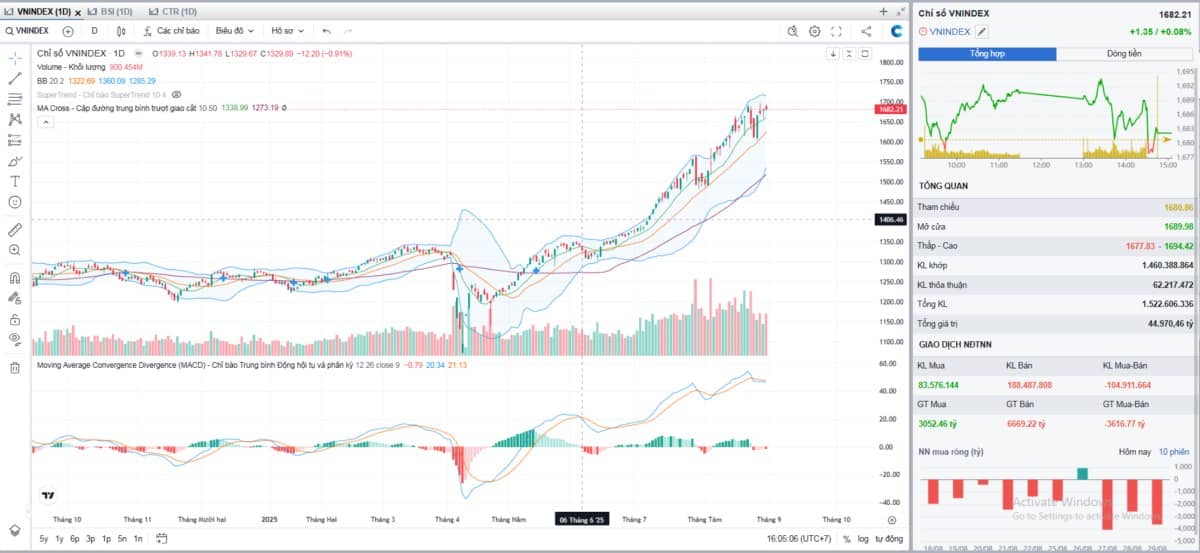The height and width of the screenshot is (553, 1200).
Task: Open the D timeframe interval selector
Action: pyautogui.click(x=94, y=31)
